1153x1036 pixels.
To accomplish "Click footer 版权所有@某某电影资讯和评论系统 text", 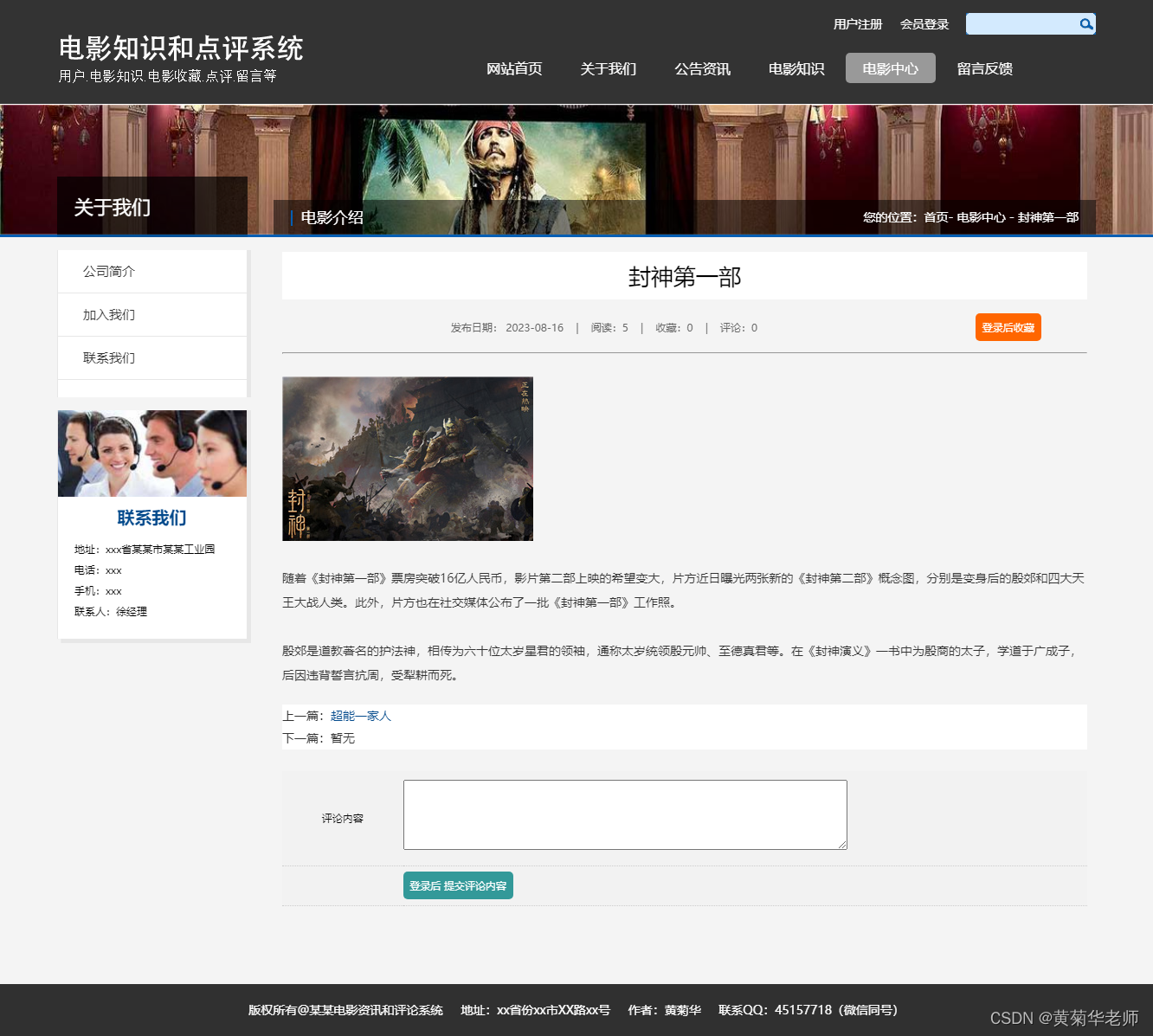I will click(x=345, y=1010).
